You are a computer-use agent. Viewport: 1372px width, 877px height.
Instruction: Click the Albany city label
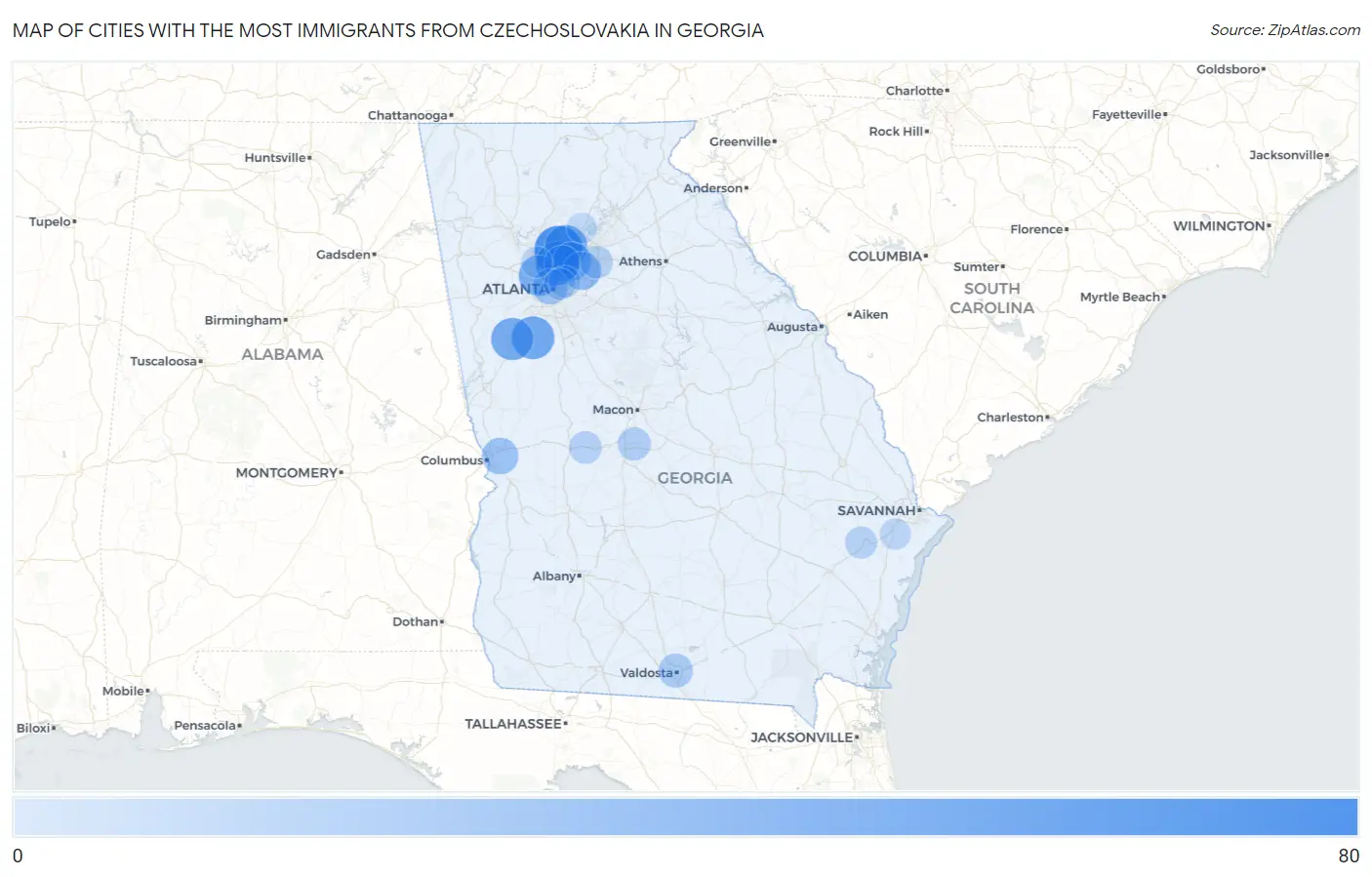click(x=554, y=577)
